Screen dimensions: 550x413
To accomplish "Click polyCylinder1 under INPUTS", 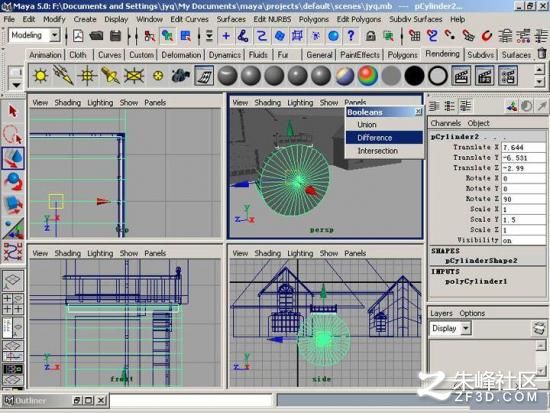I will coord(476,281).
